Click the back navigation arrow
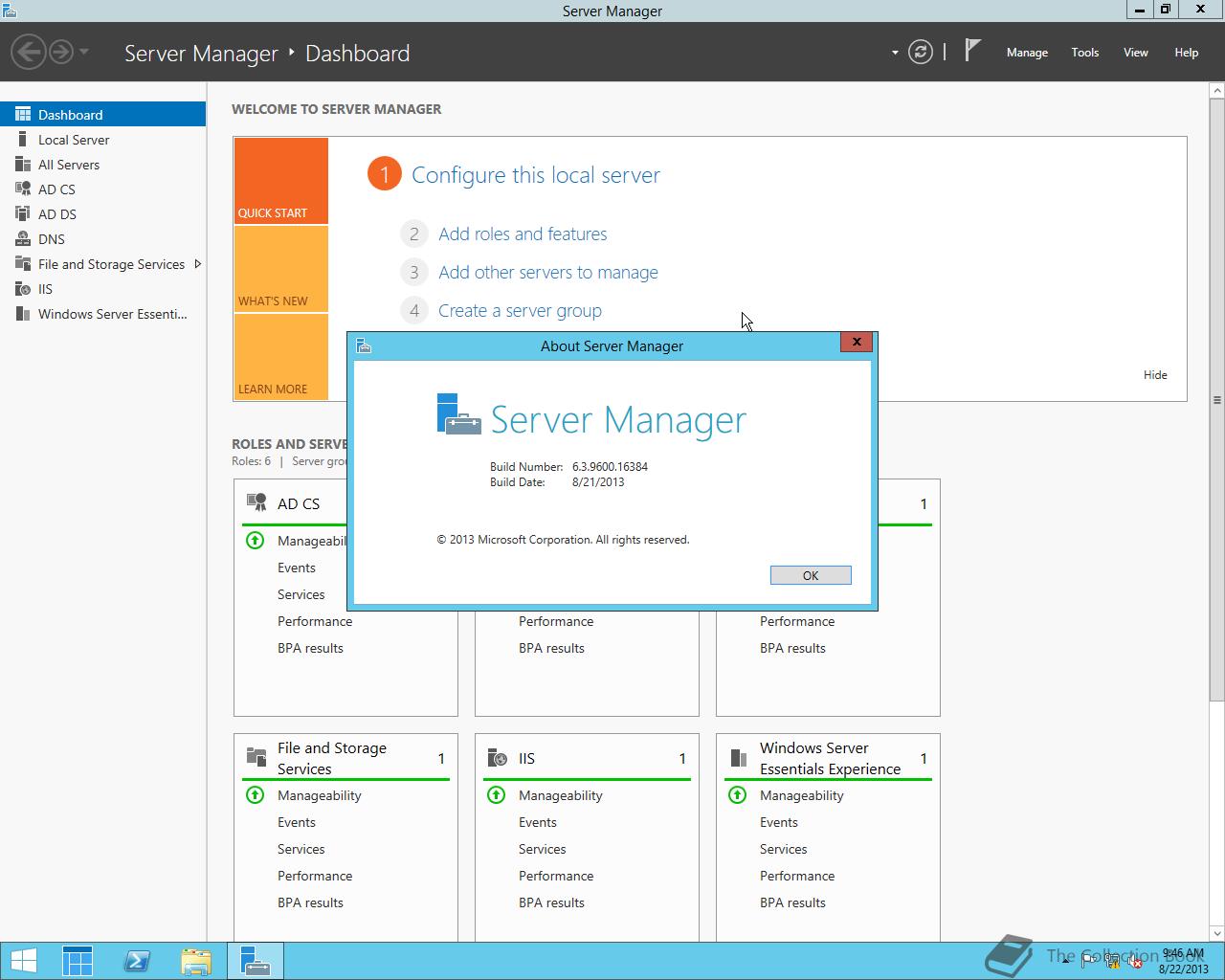Viewport: 1225px width, 980px height. coord(28,52)
